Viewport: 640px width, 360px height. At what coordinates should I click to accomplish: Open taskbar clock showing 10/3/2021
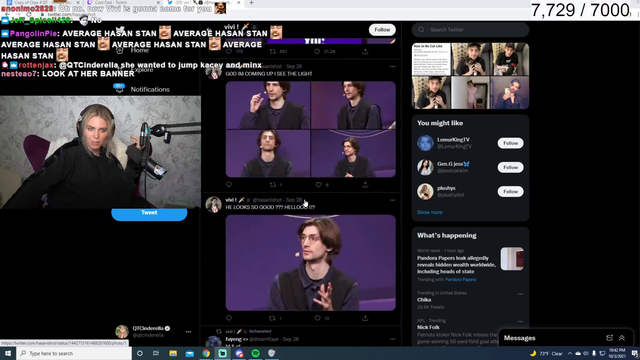point(617,353)
